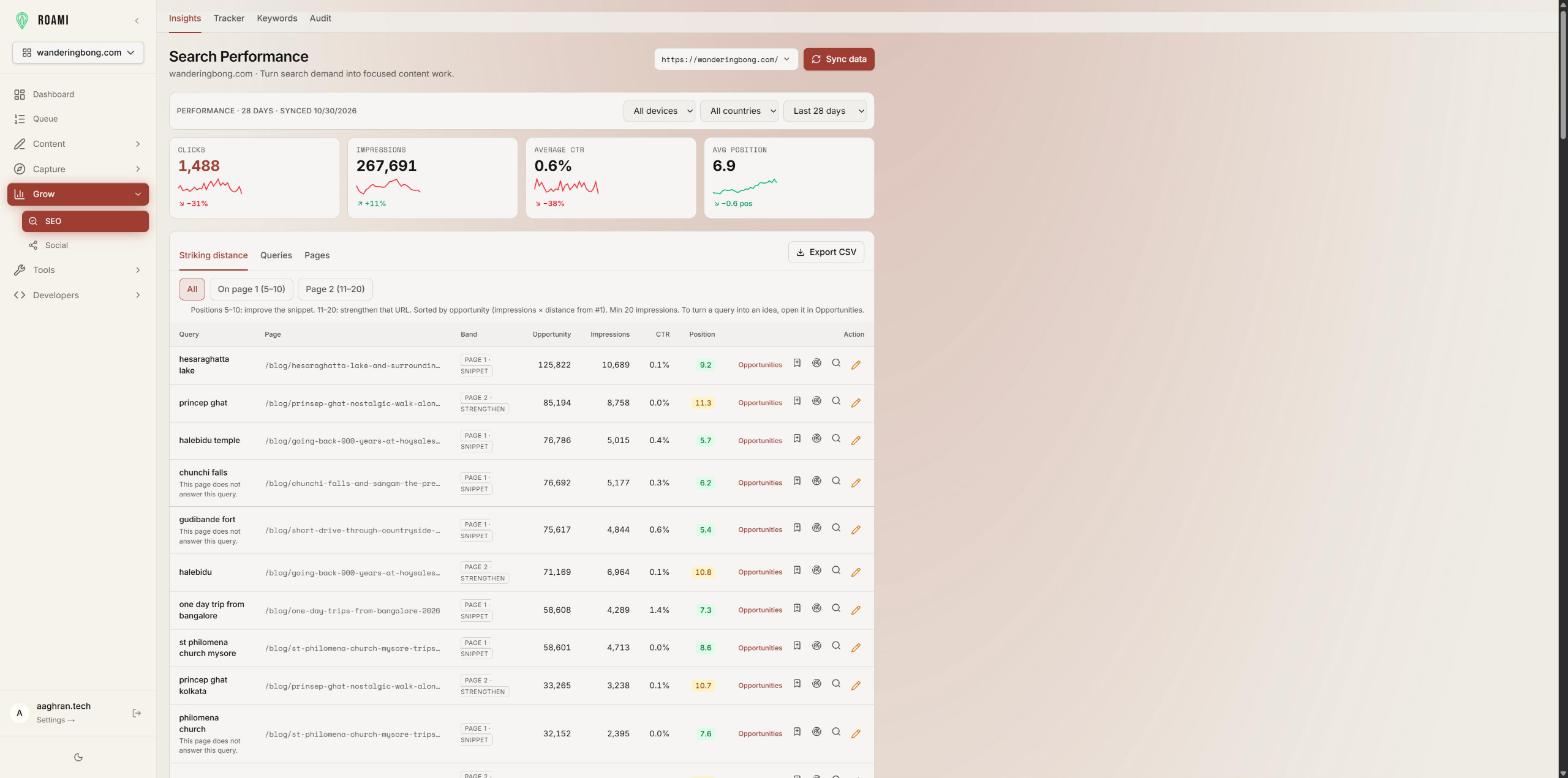Collapse the sidebar with the left chevron

tap(137, 20)
